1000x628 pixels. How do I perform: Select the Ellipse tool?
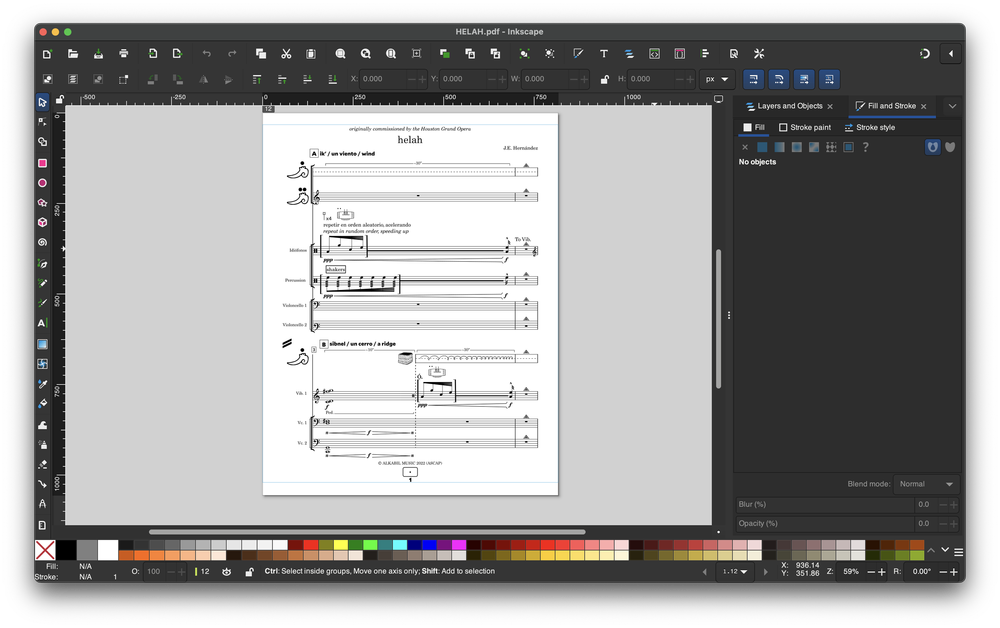coord(42,183)
